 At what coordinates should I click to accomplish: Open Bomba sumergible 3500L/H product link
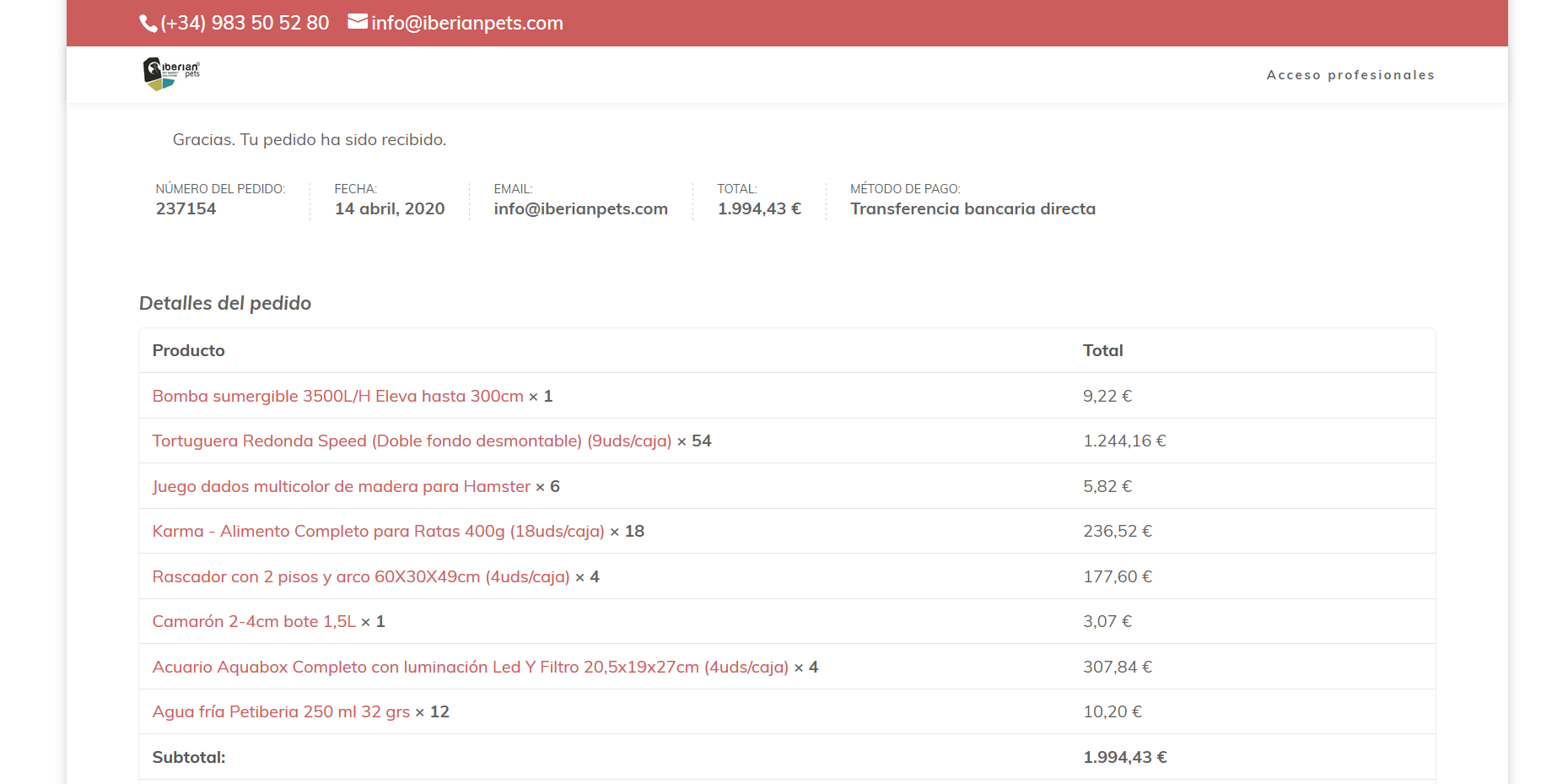tap(338, 396)
